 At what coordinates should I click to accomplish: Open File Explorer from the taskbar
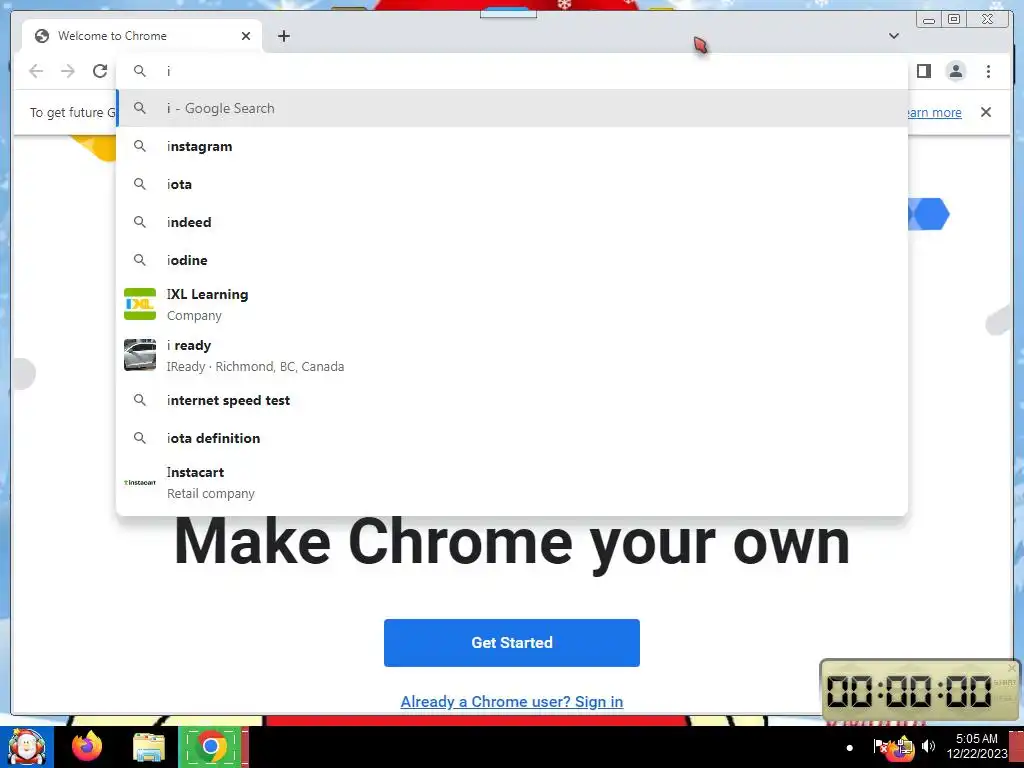pos(149,747)
